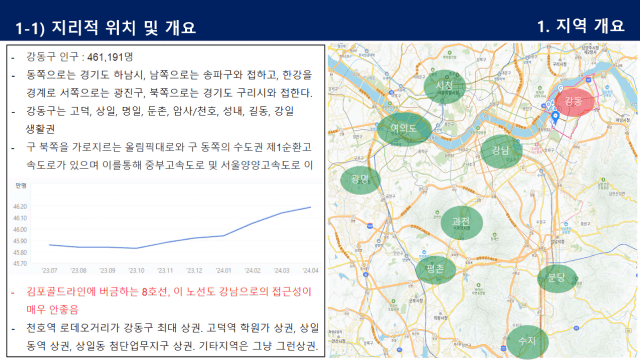Click the chart y-axis value 46.00
The image size is (640, 360).
(x=20, y=229)
